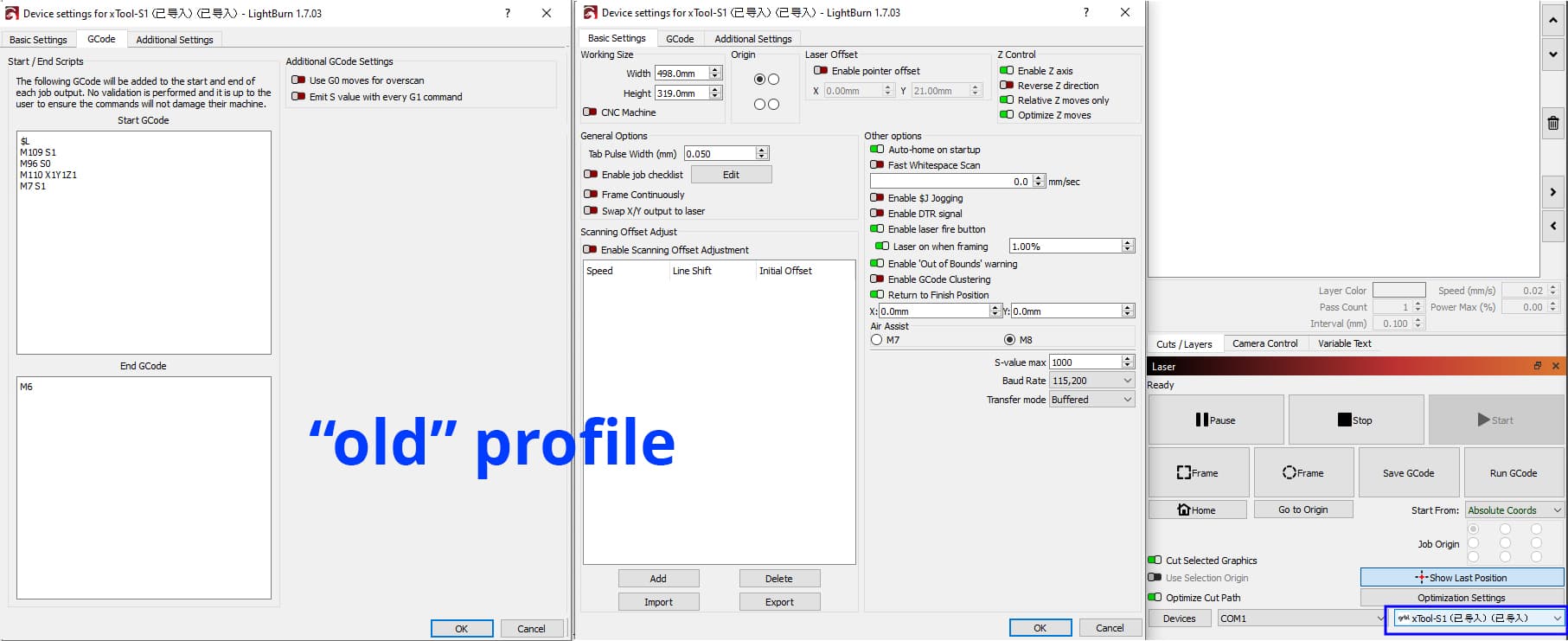The height and width of the screenshot is (641, 1568).
Task: Open Start From Absolute Coords dropdown
Action: [x=1514, y=510]
